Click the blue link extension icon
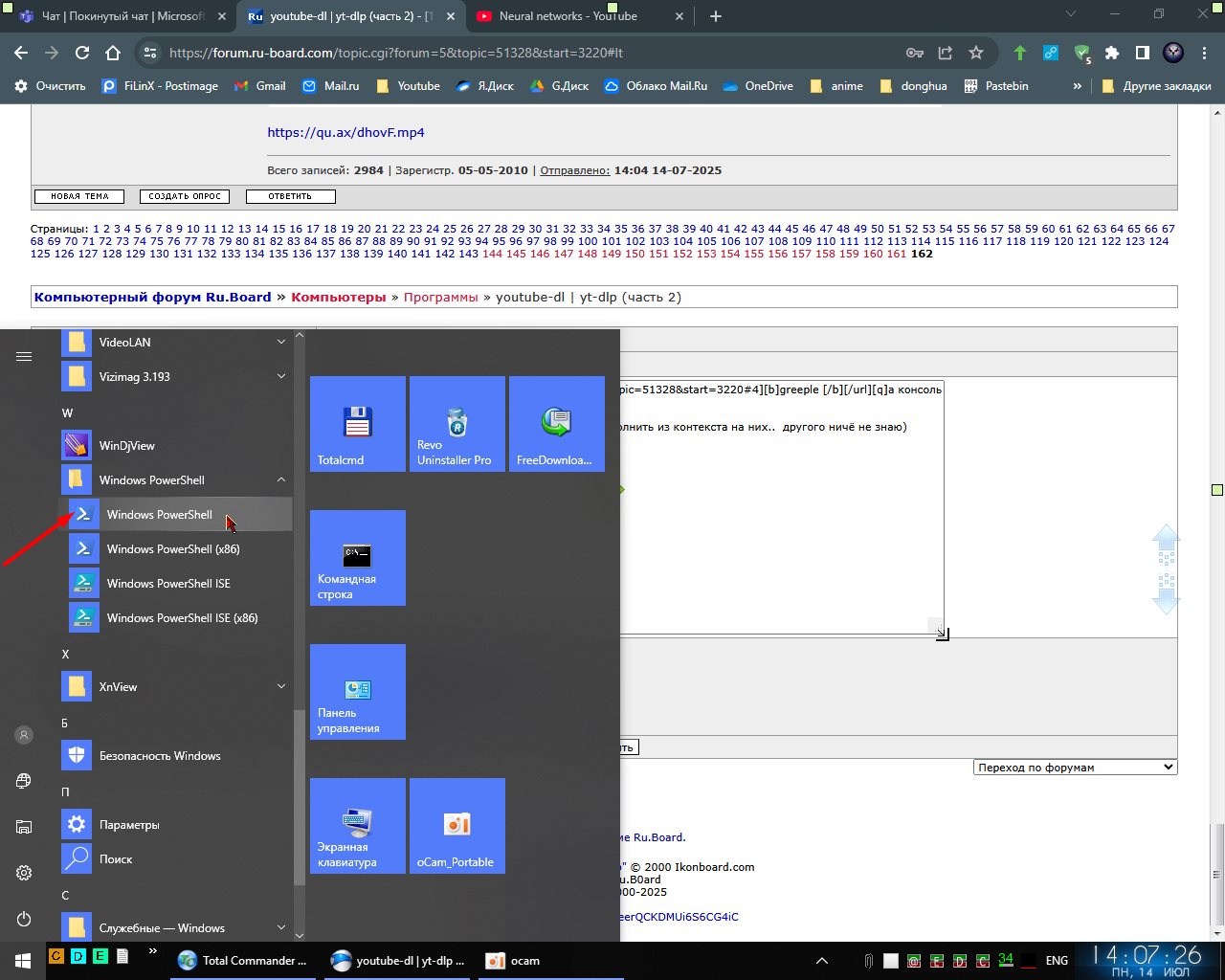This screenshot has height=980, width=1225. pos(1051,53)
